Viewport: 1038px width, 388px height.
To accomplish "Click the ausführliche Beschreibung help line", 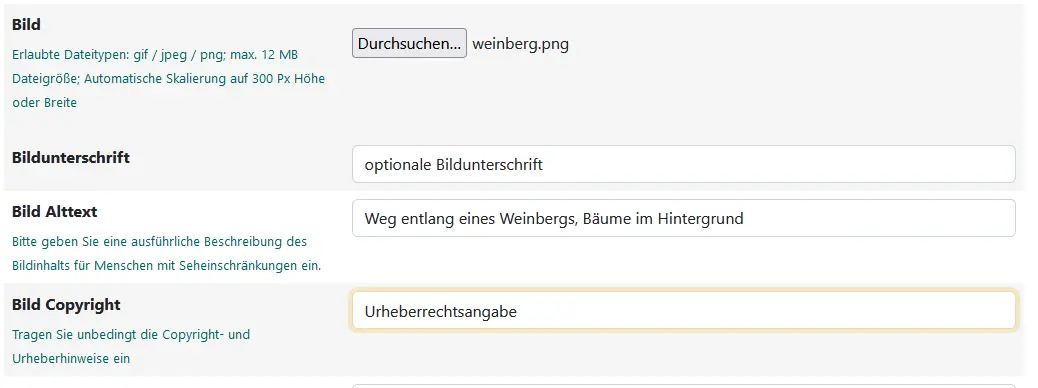I will (160, 242).
